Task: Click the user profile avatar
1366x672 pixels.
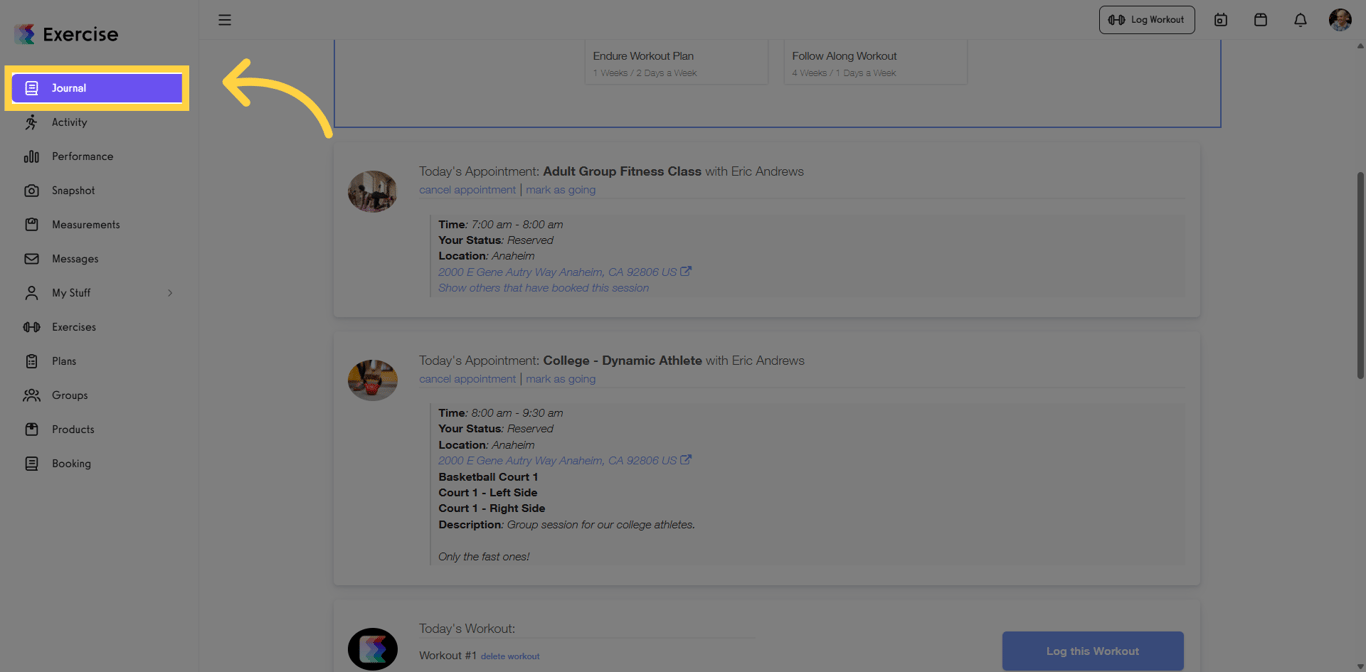Action: pyautogui.click(x=1340, y=19)
